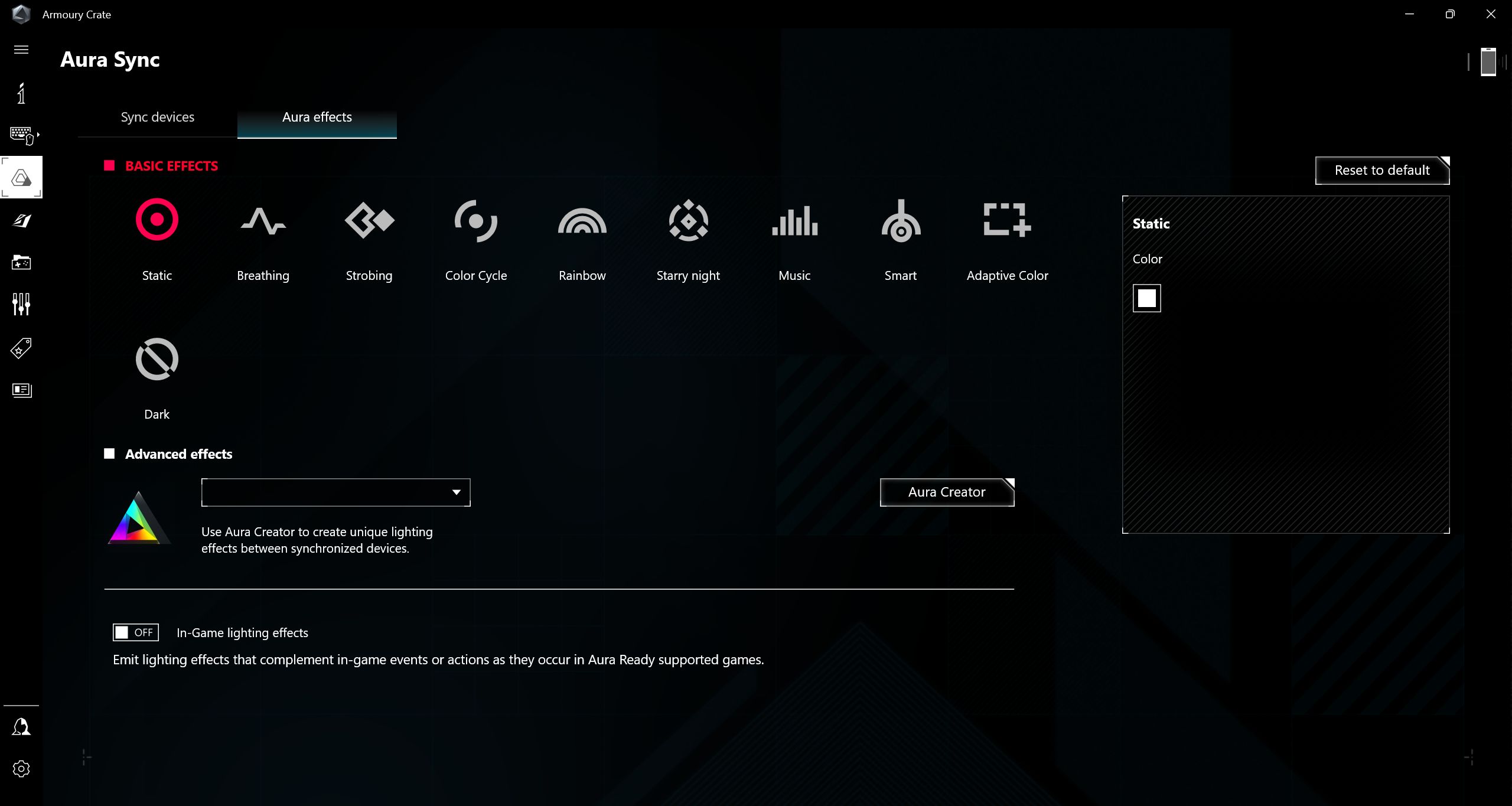
Task: Enable the Advanced effects checkbox
Action: click(110, 453)
